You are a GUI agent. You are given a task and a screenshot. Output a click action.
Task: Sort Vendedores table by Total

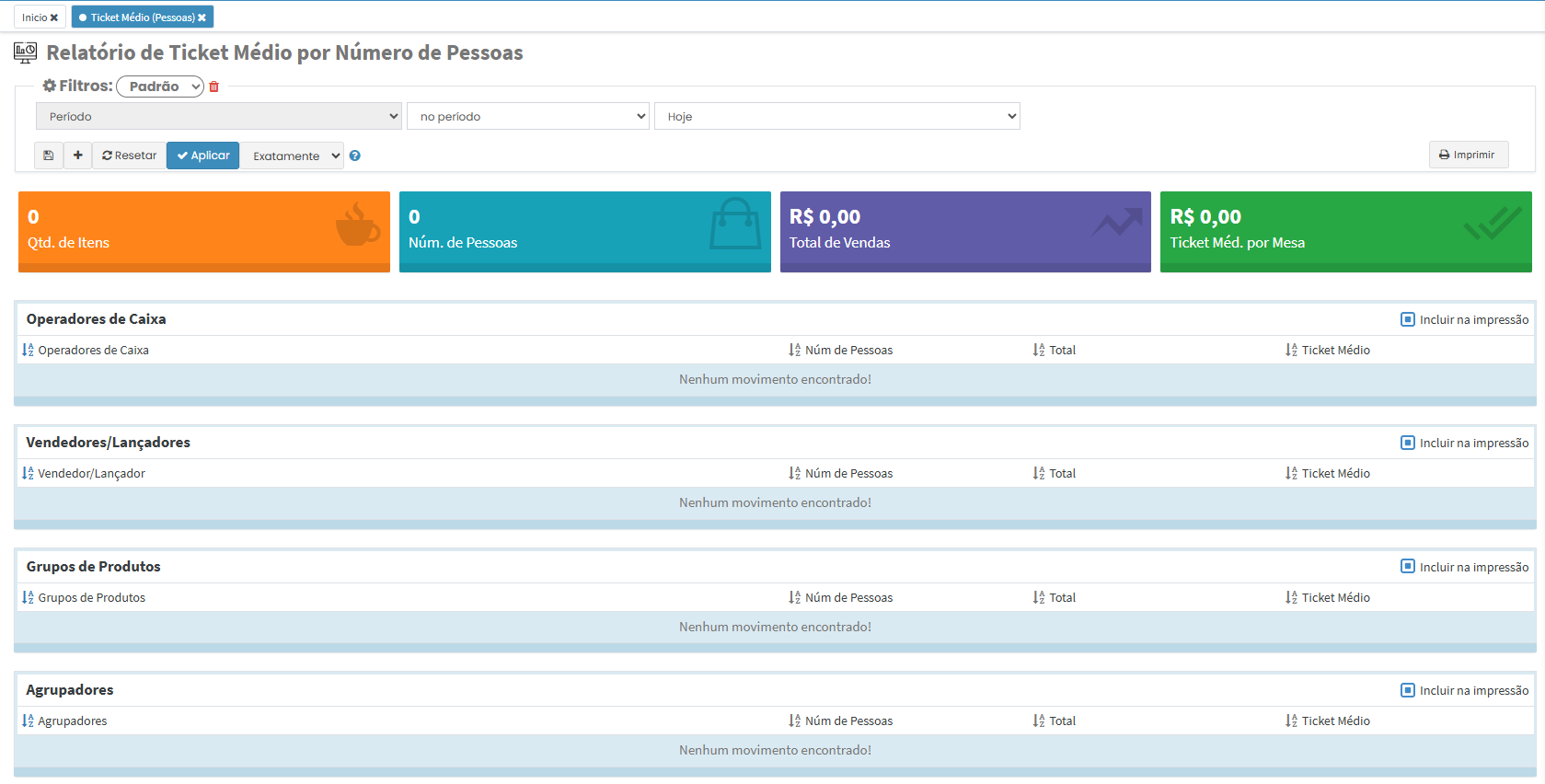click(x=1039, y=474)
